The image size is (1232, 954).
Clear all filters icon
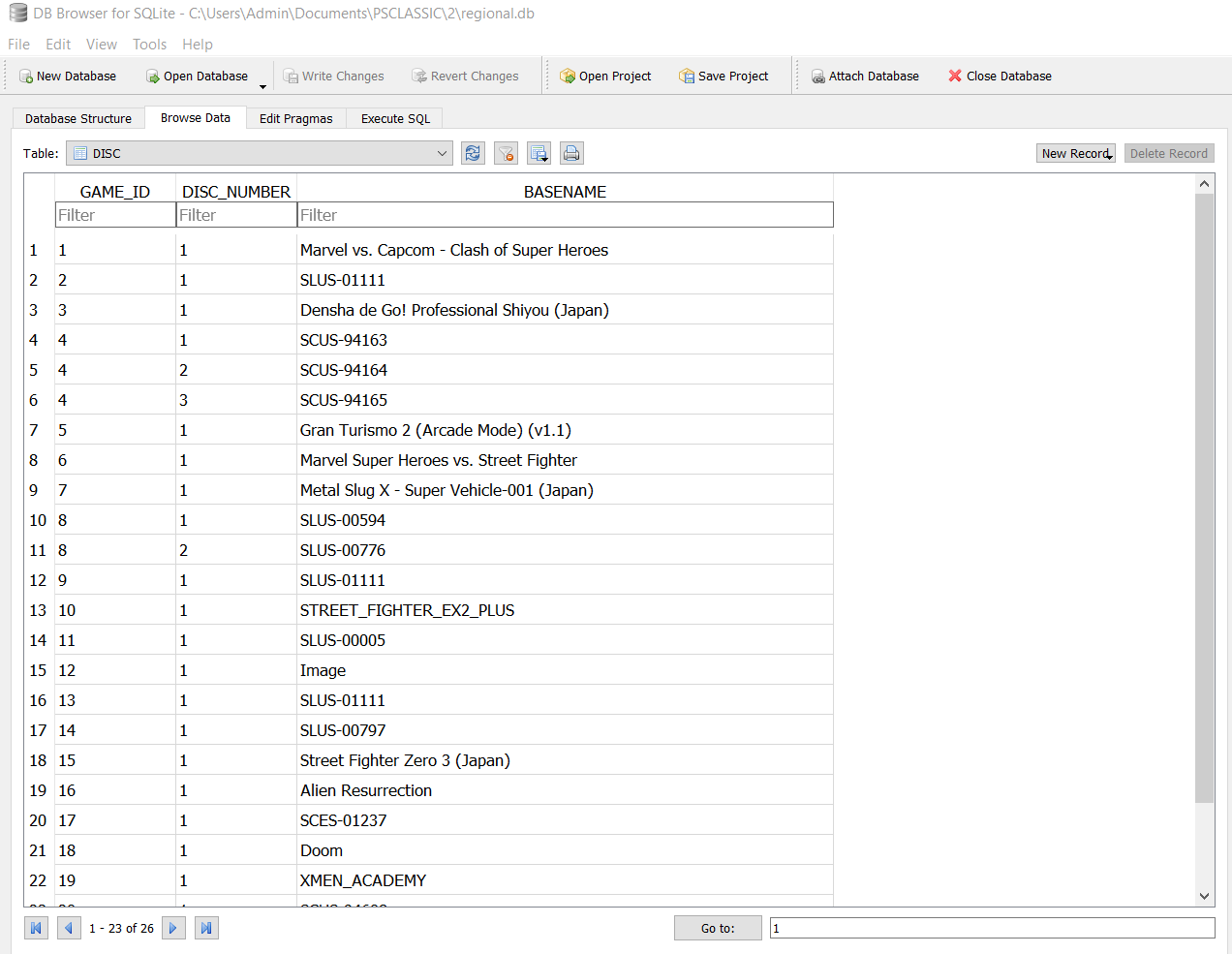pyautogui.click(x=506, y=153)
